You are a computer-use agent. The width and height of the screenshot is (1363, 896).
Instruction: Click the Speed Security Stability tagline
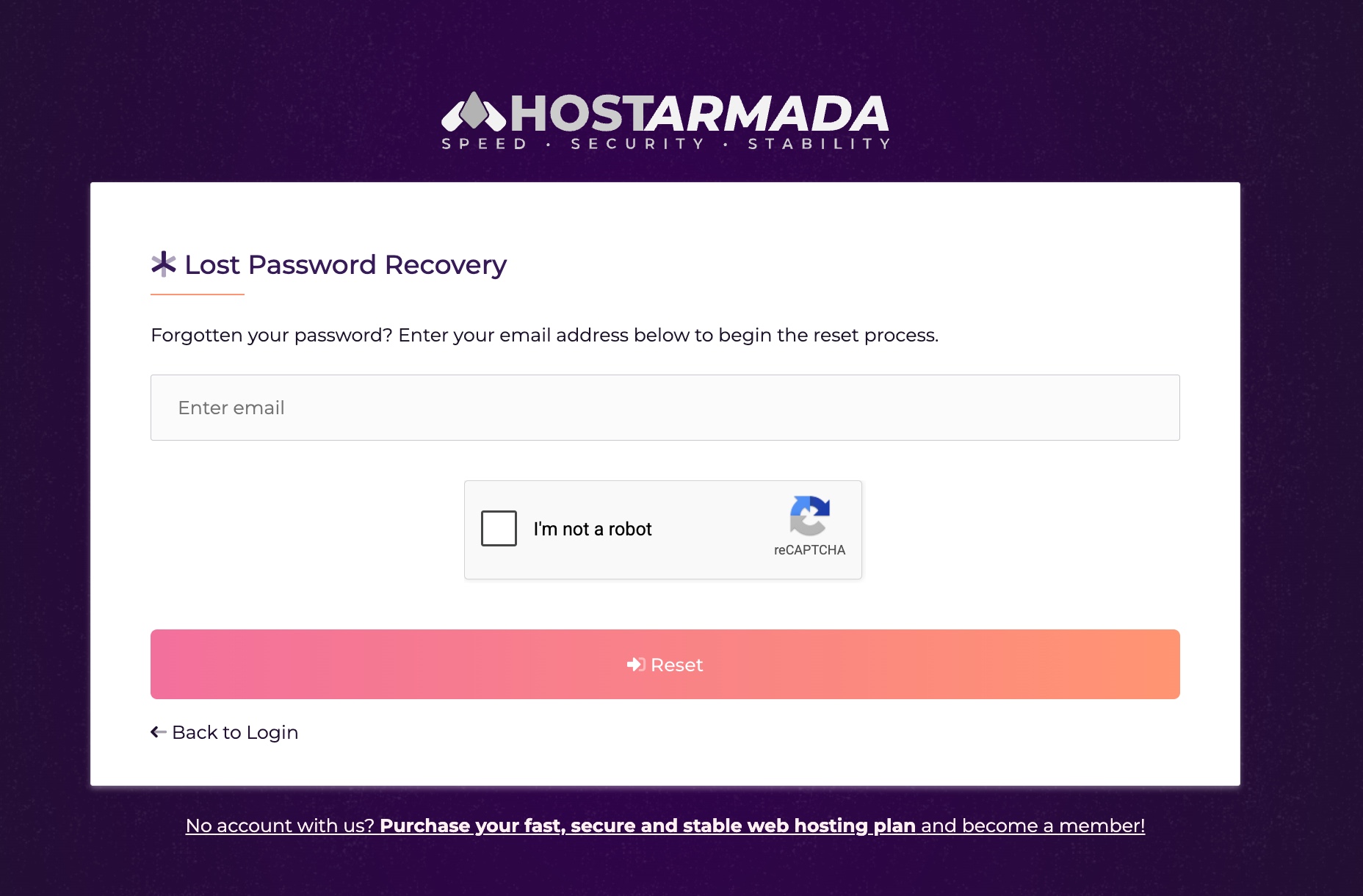(x=665, y=144)
